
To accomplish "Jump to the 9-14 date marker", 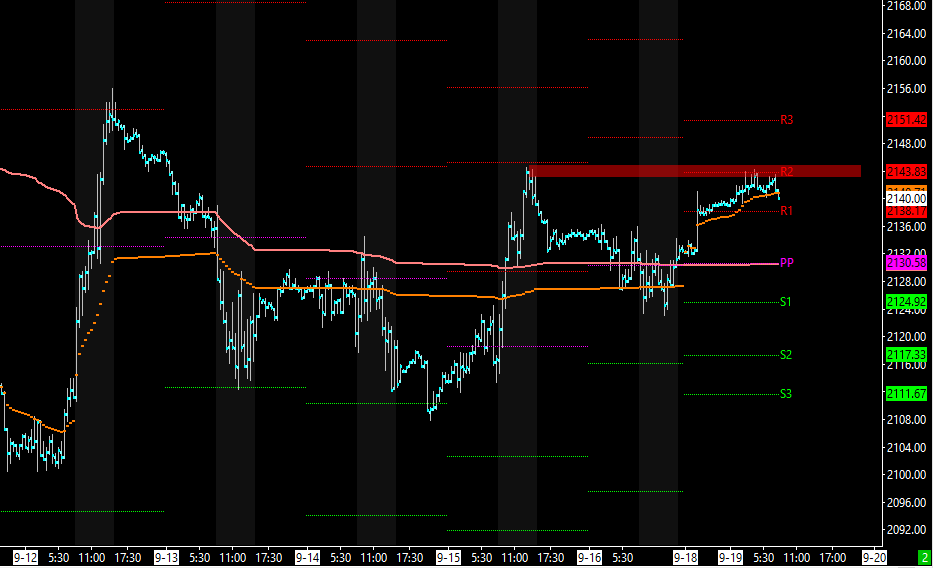I will 307,558.
